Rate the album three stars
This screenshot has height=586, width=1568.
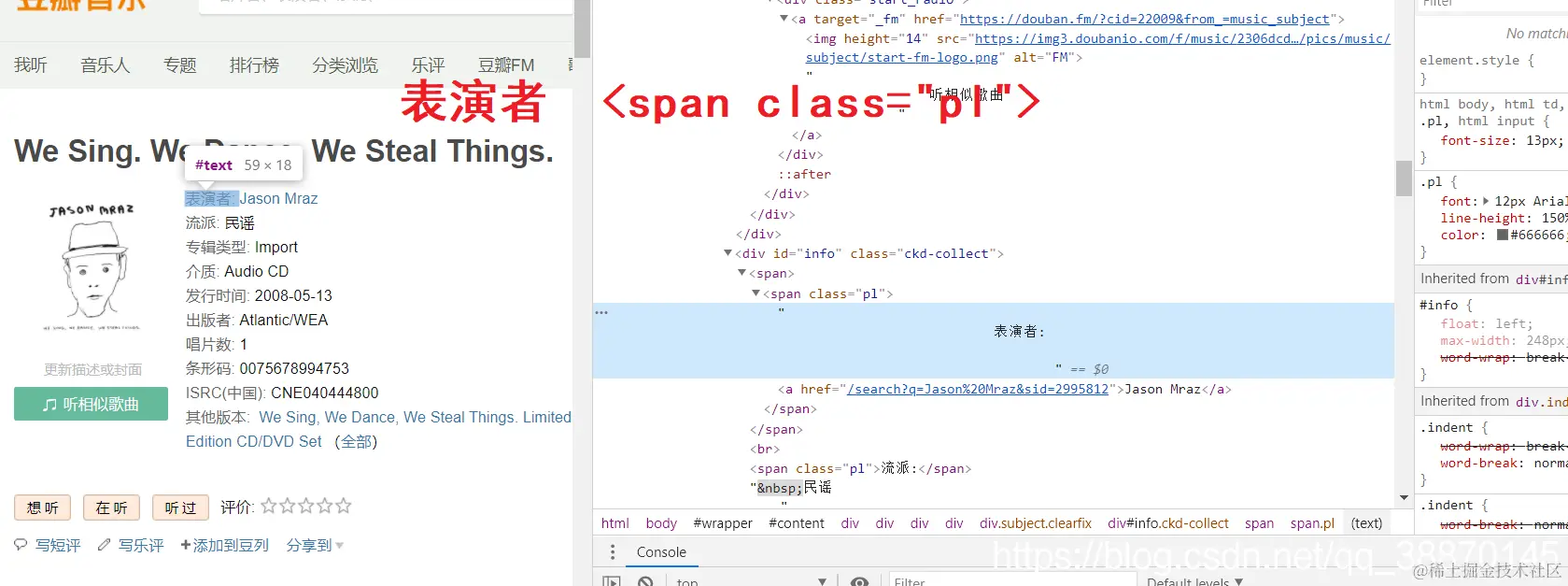(306, 506)
